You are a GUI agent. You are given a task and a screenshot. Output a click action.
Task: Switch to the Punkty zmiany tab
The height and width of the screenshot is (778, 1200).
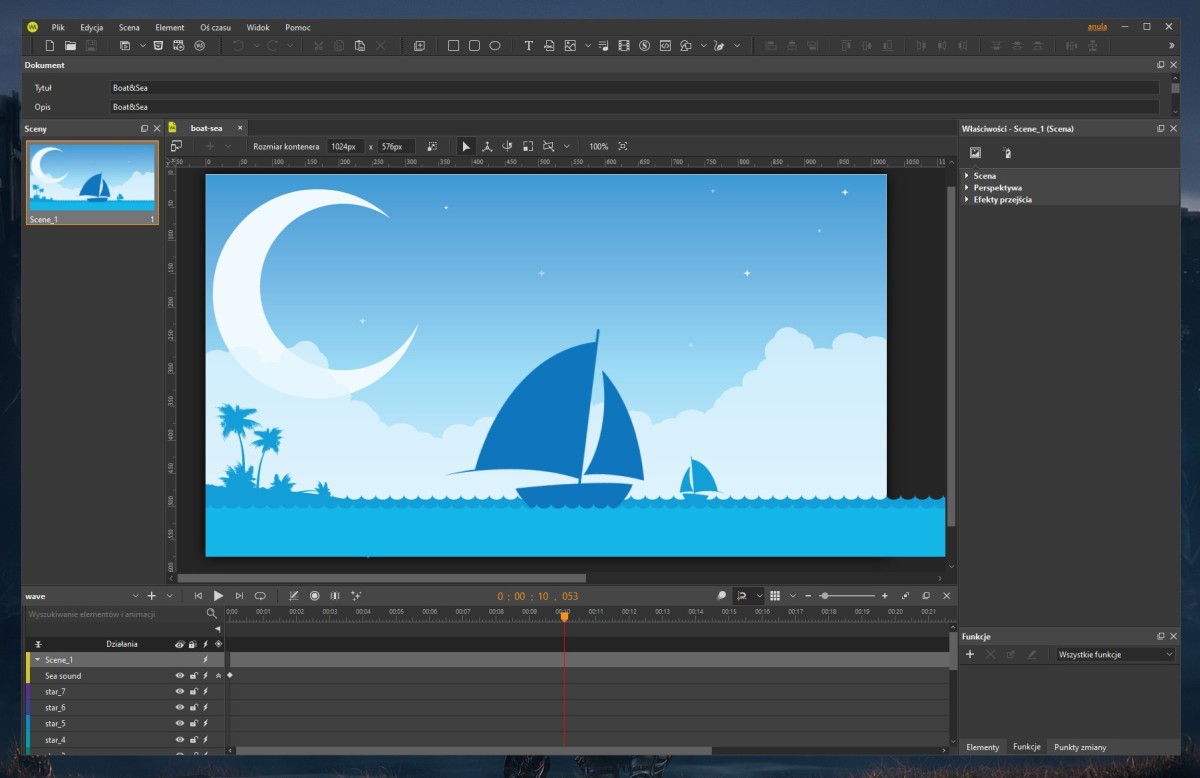(1080, 747)
